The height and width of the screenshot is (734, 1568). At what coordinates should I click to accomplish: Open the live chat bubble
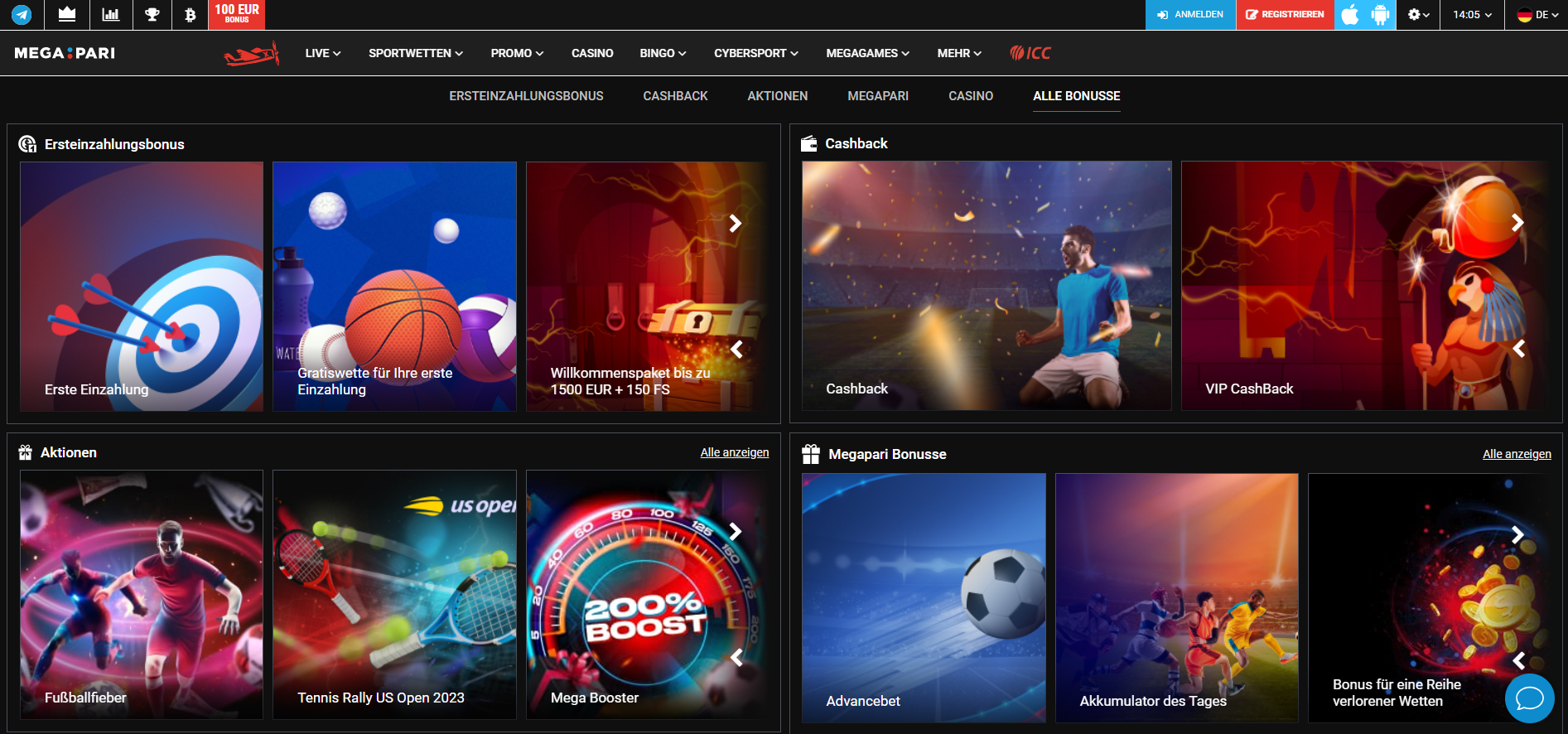(x=1529, y=698)
